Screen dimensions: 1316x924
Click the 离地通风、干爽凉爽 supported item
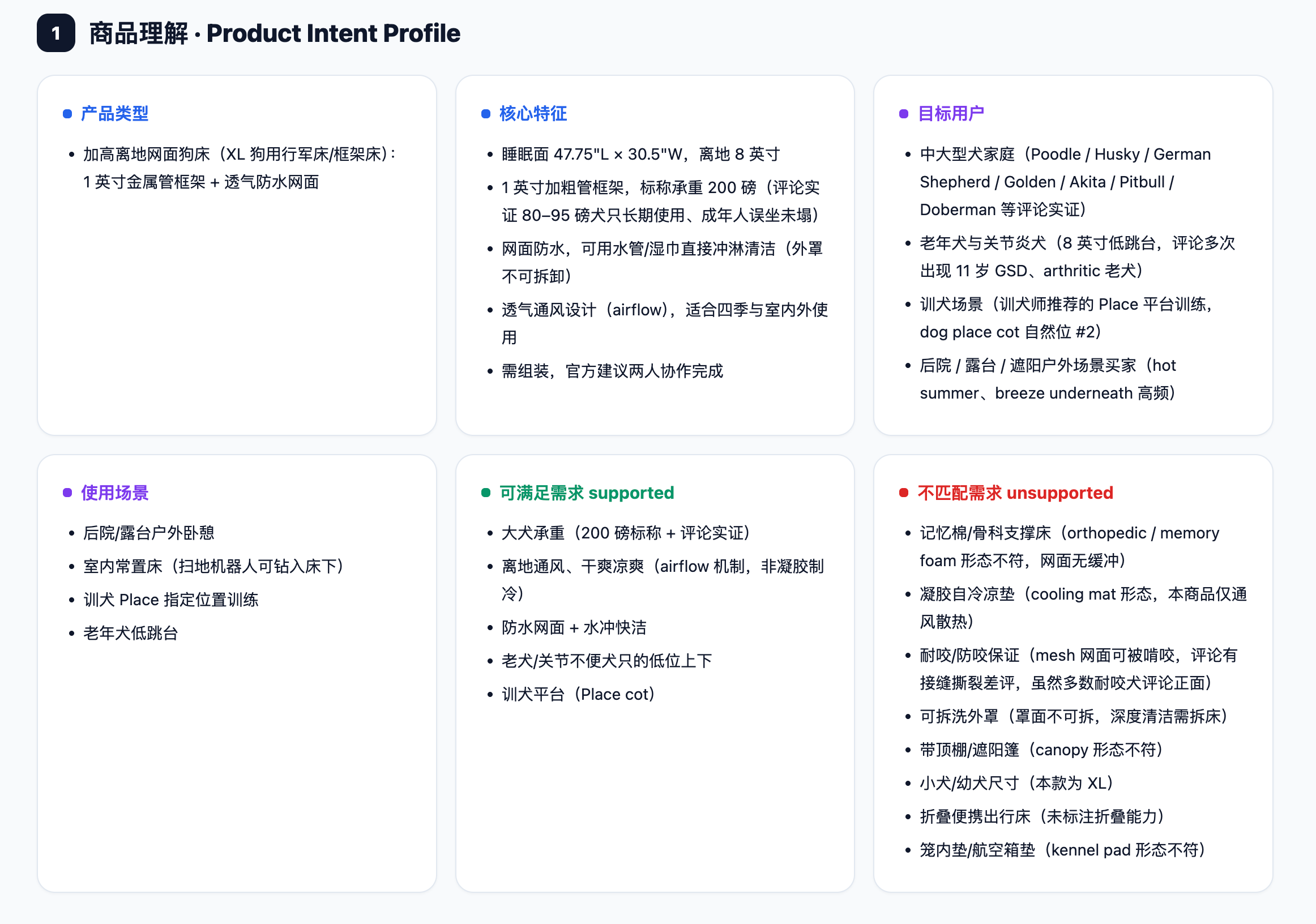click(x=663, y=580)
